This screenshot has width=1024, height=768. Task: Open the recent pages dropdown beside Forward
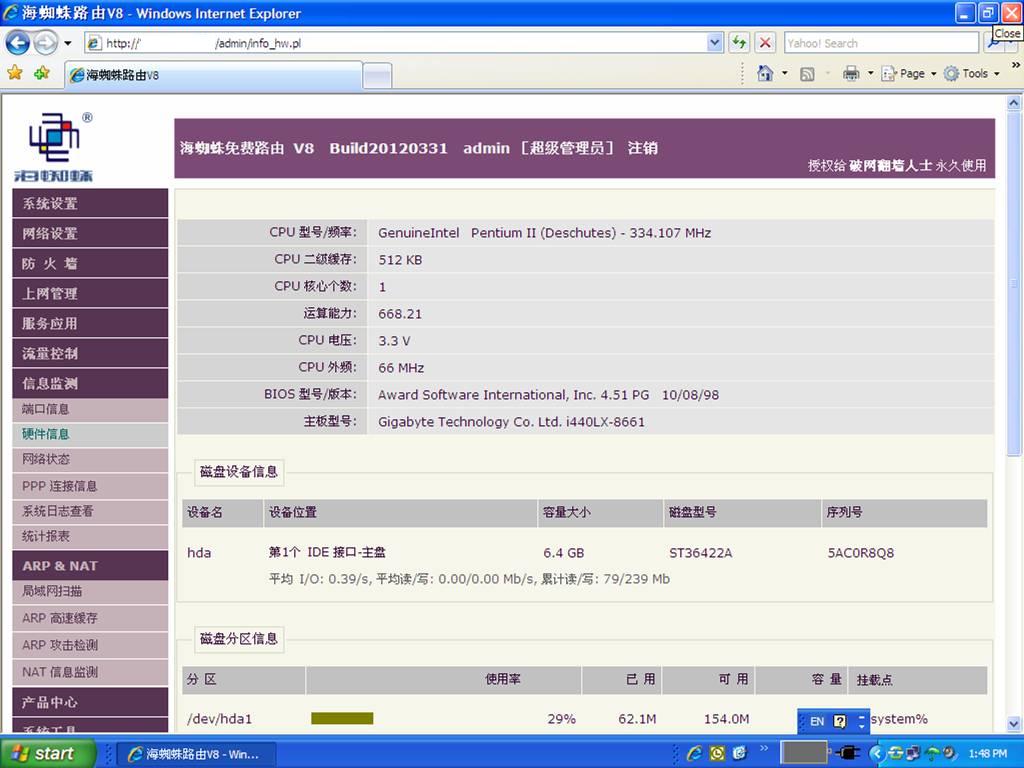[67, 44]
